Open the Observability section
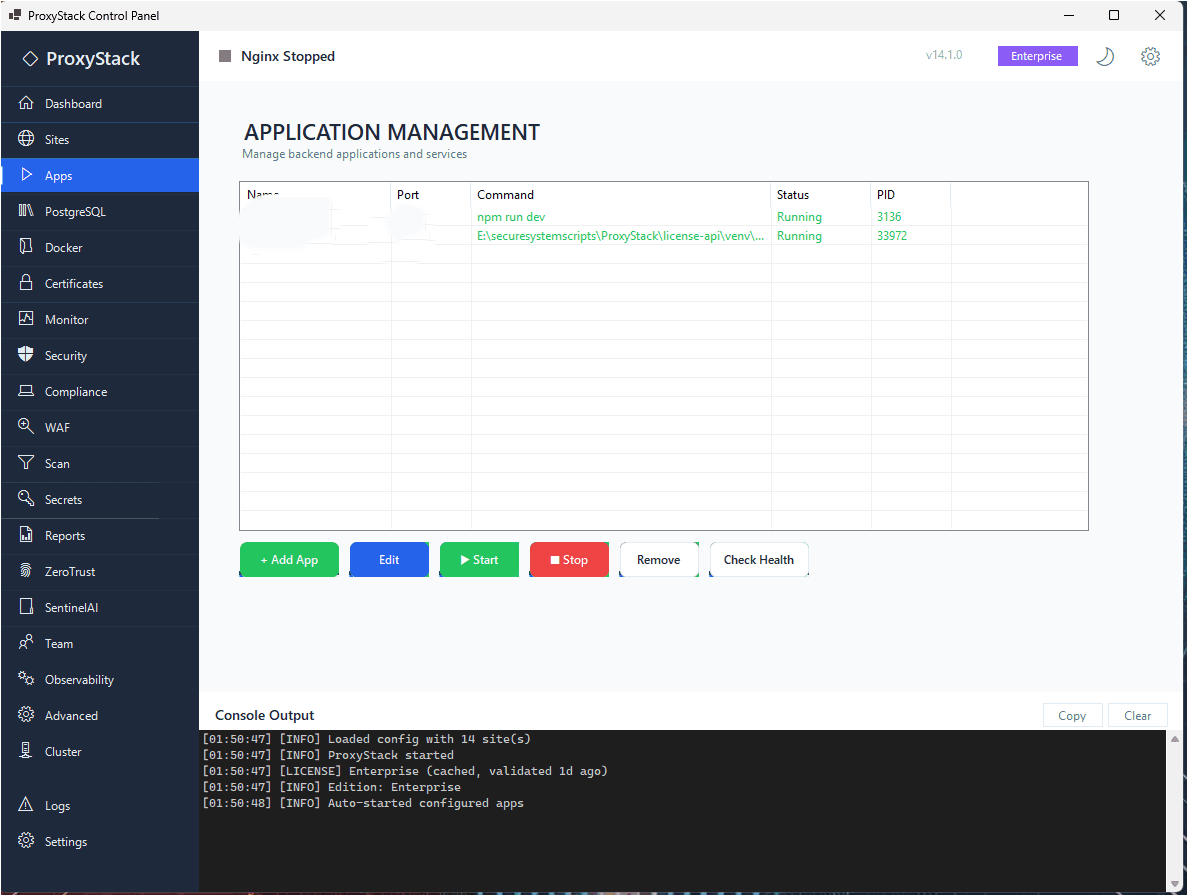Screen dimensions: 1188x896 pos(80,679)
